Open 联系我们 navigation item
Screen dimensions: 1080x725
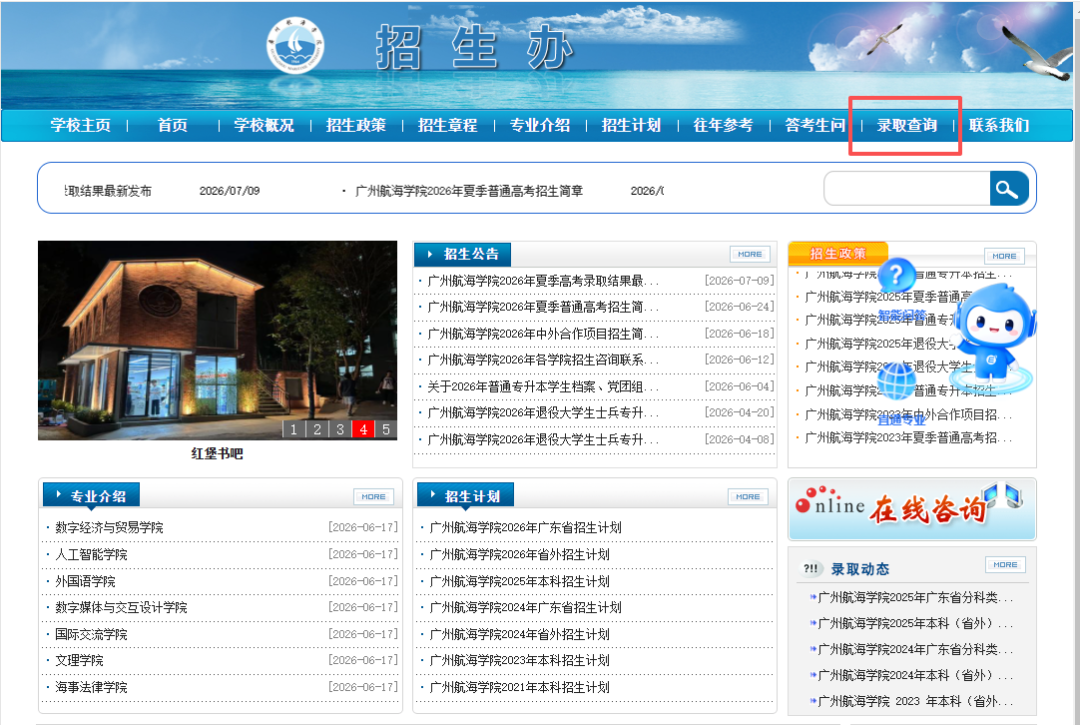[999, 125]
